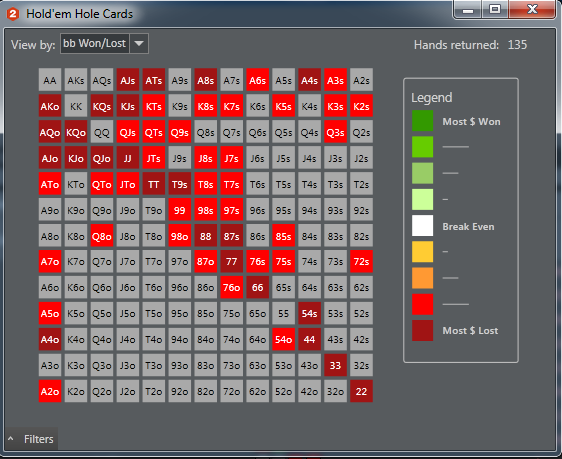Click the yellow legend swatch
This screenshot has width=562, height=459.
click(x=423, y=252)
